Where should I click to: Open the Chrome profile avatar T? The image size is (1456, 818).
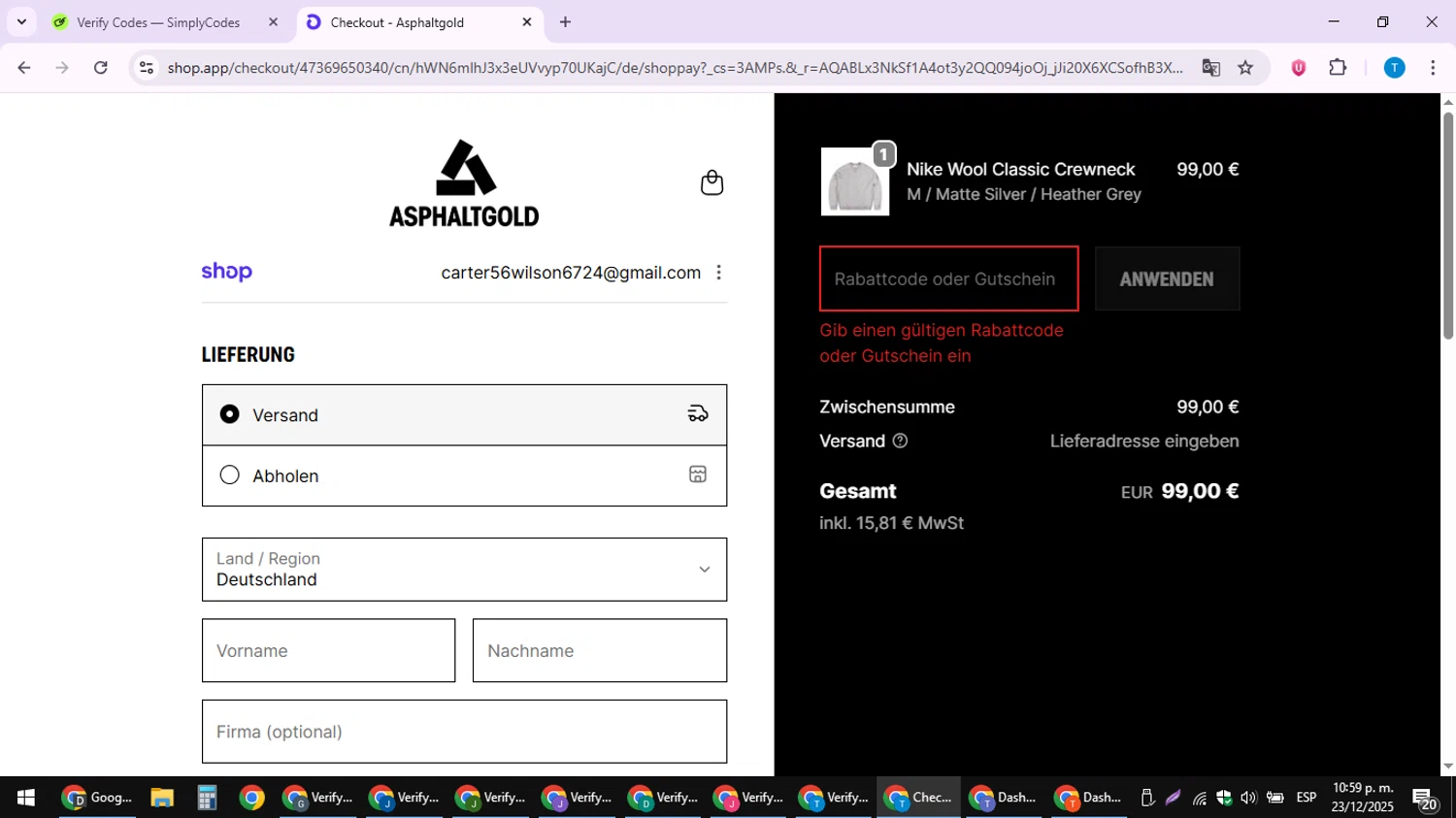[1394, 68]
